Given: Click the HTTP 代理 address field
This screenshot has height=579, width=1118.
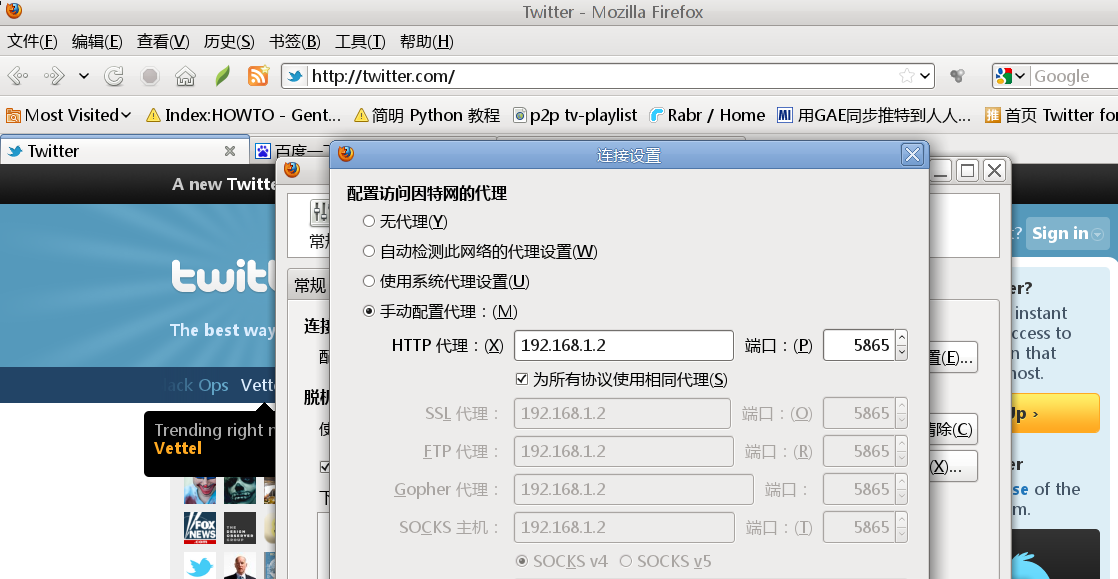Looking at the screenshot, I should (623, 345).
